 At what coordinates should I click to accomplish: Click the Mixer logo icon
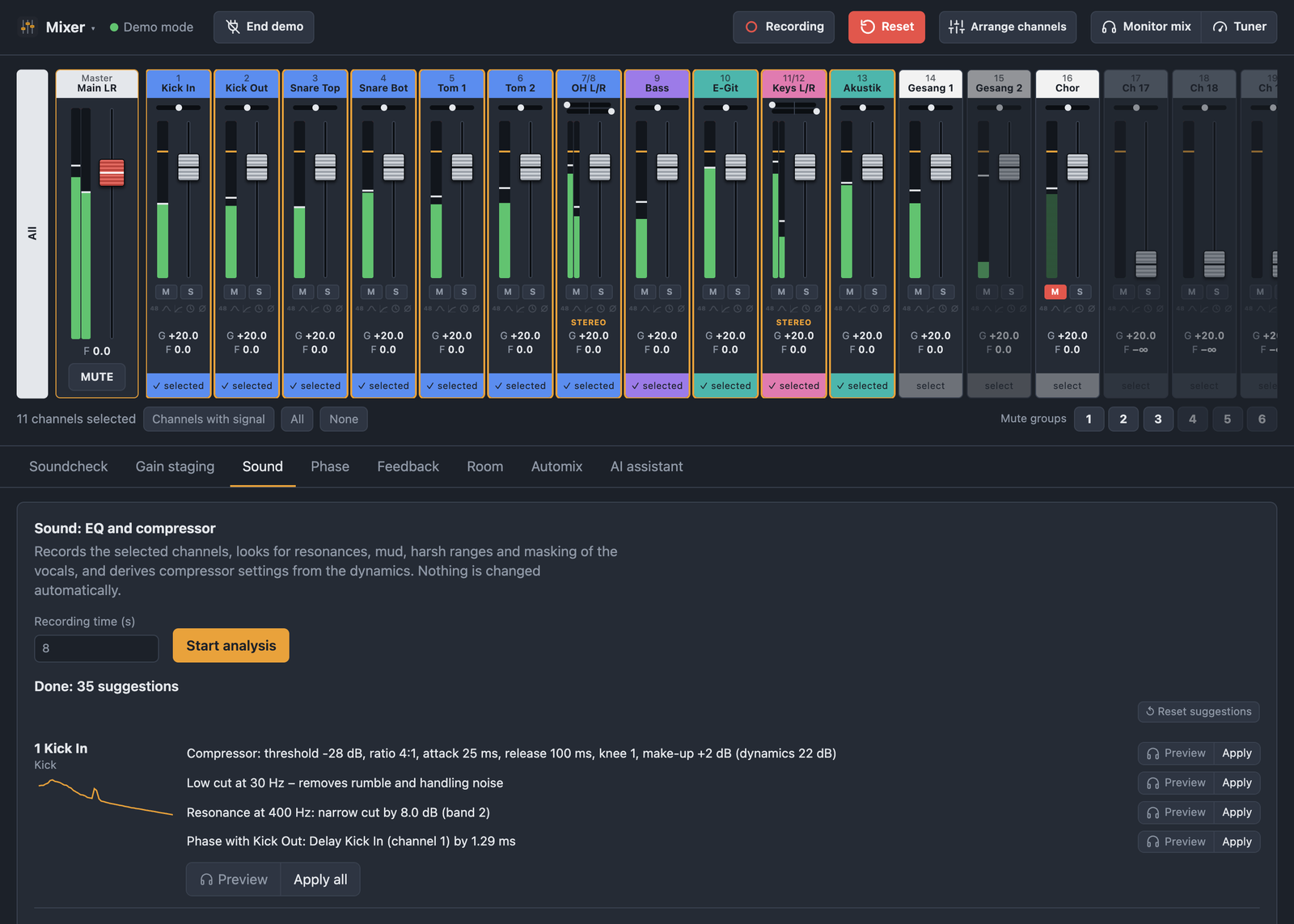[x=28, y=27]
